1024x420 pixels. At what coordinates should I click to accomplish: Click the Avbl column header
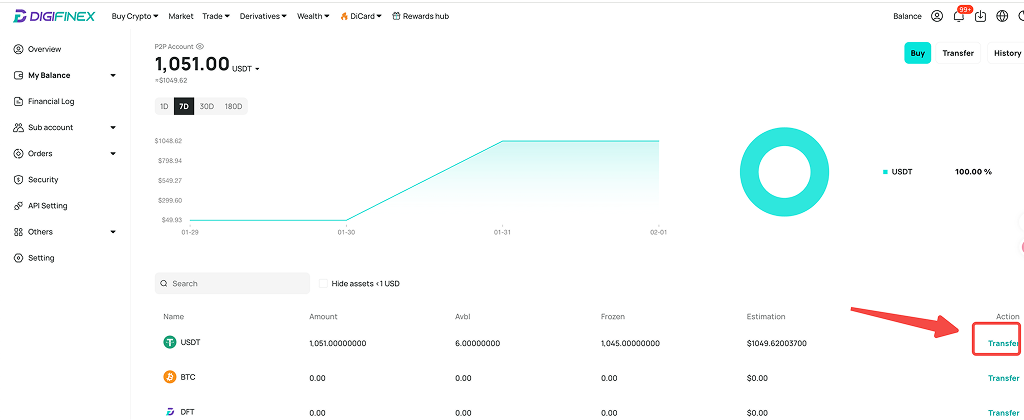pos(462,316)
